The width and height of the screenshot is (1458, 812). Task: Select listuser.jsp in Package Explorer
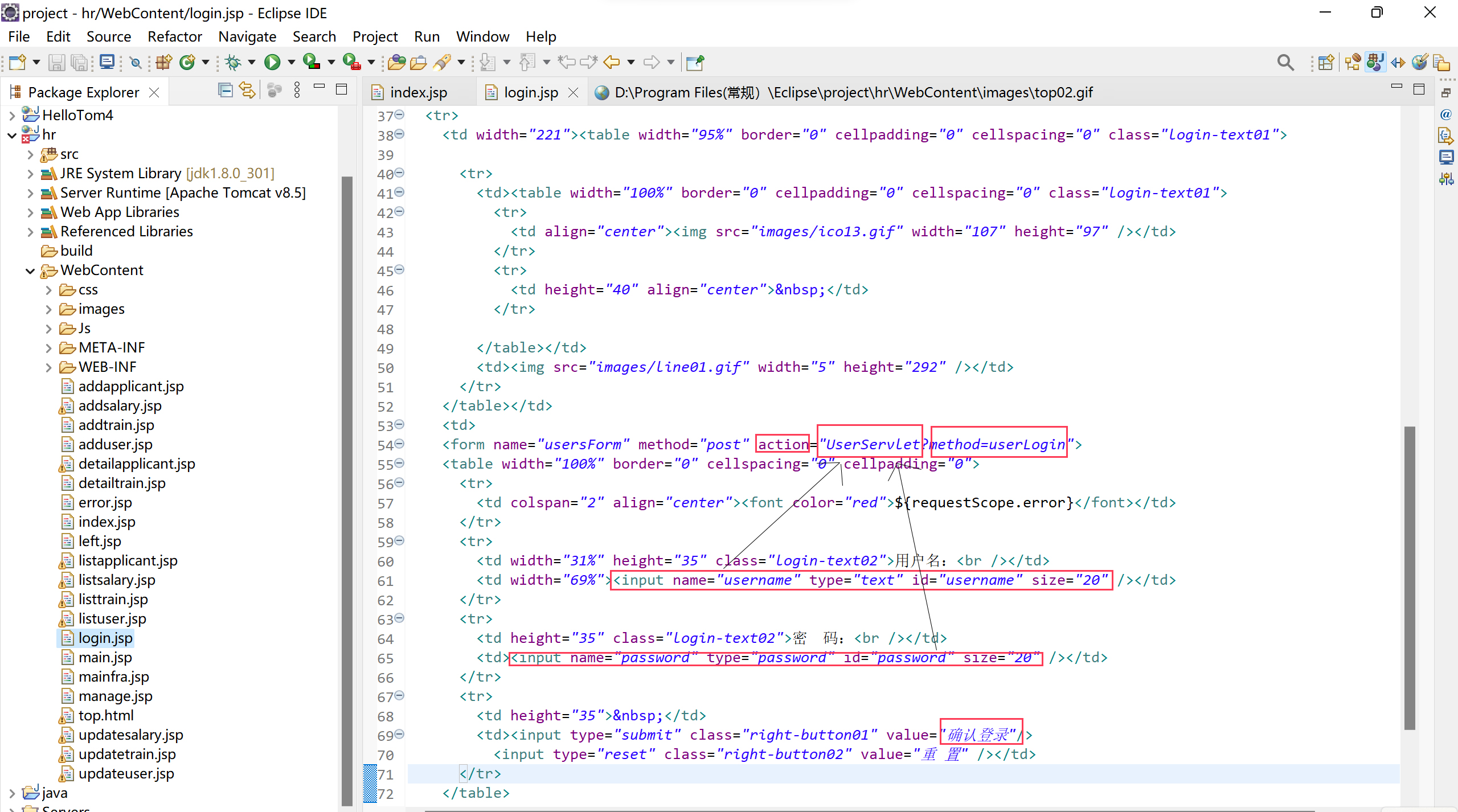pyautogui.click(x=112, y=618)
